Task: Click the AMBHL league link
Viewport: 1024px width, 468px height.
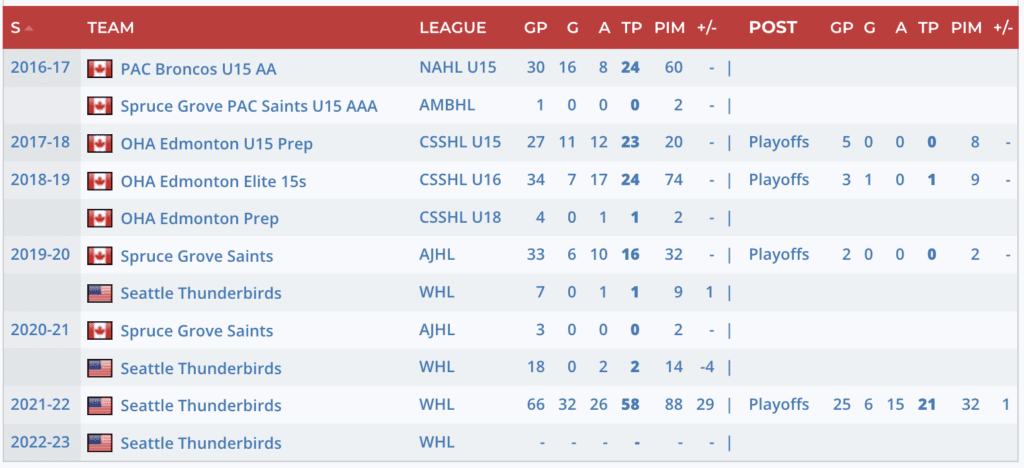Action: [x=447, y=106]
